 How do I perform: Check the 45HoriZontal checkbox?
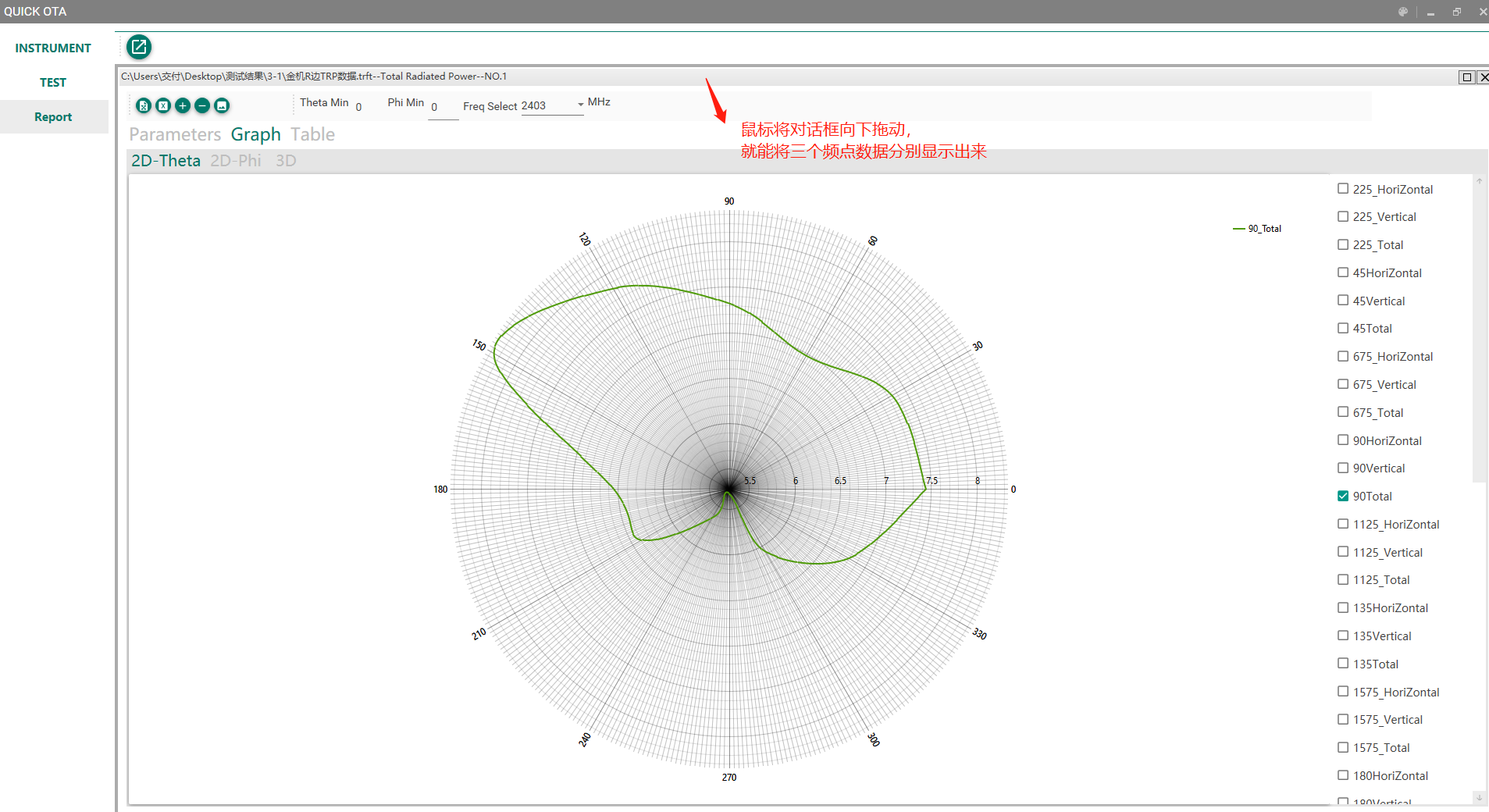coord(1343,272)
